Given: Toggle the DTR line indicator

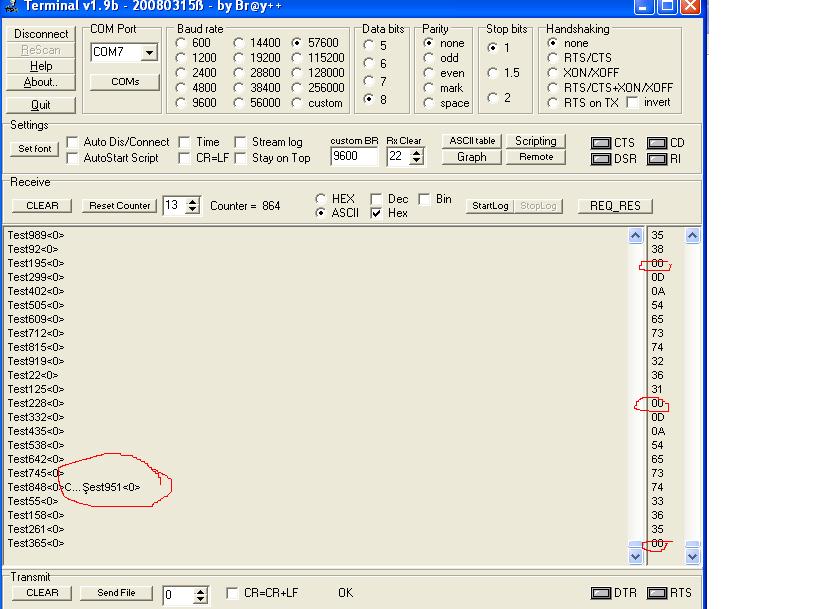Looking at the screenshot, I should 601,593.
